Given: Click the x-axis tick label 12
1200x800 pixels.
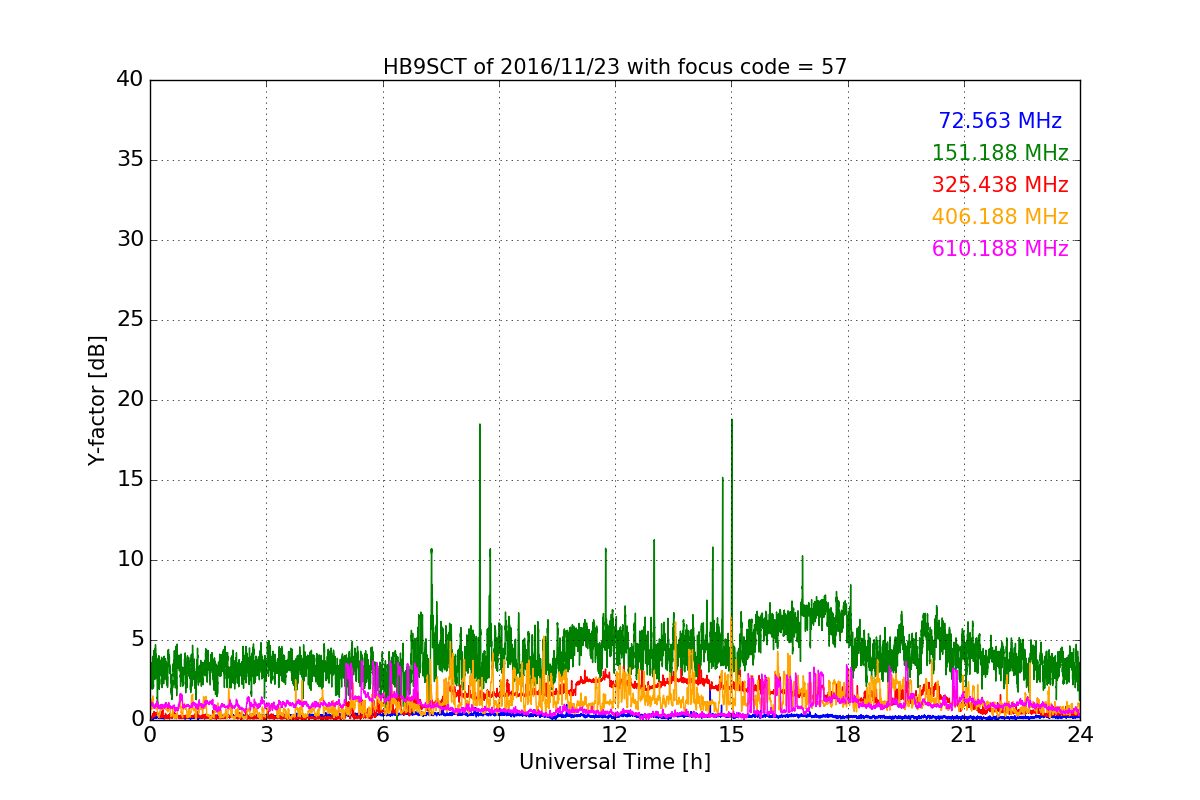Looking at the screenshot, I should click(x=615, y=735).
